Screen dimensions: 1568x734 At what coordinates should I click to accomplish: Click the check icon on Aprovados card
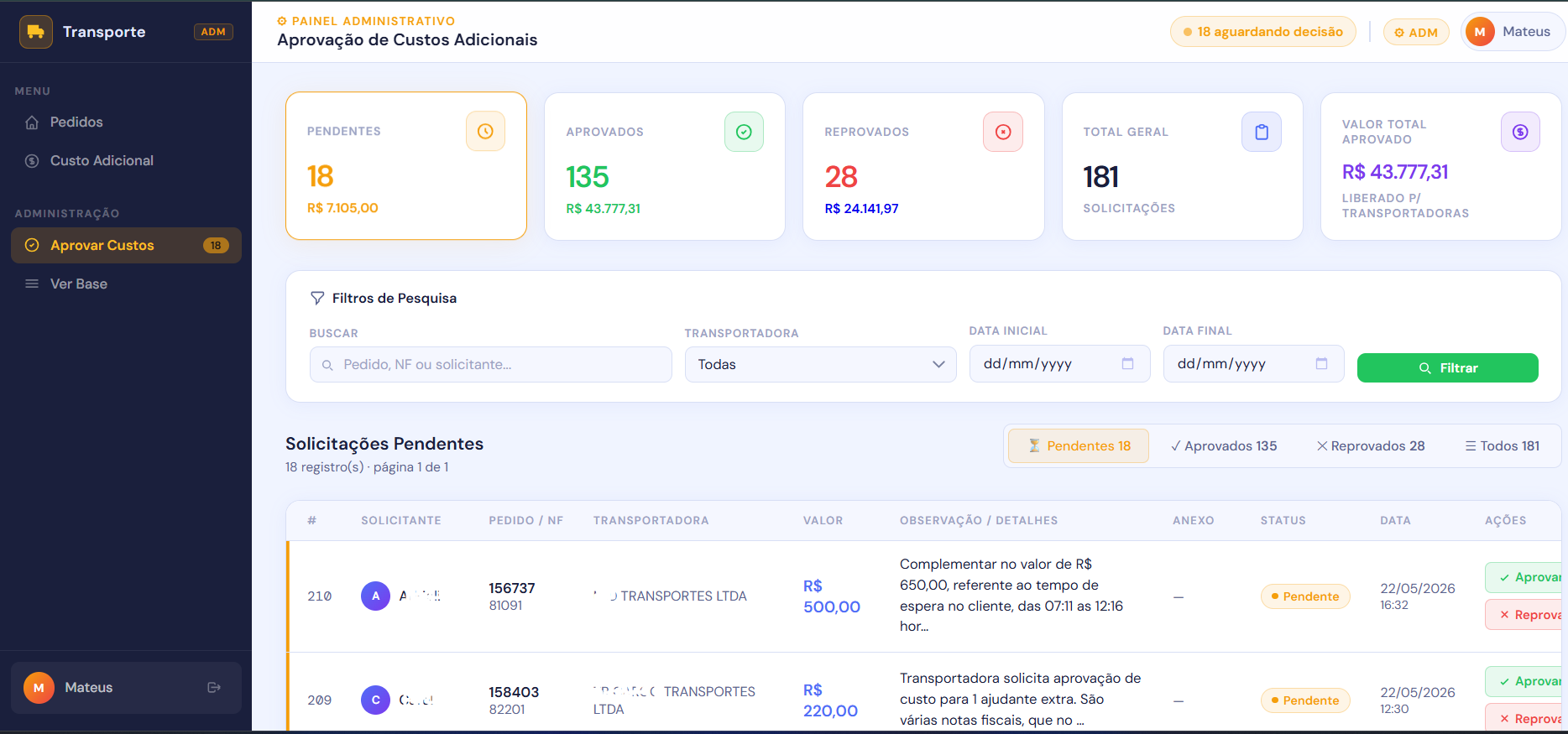point(744,132)
